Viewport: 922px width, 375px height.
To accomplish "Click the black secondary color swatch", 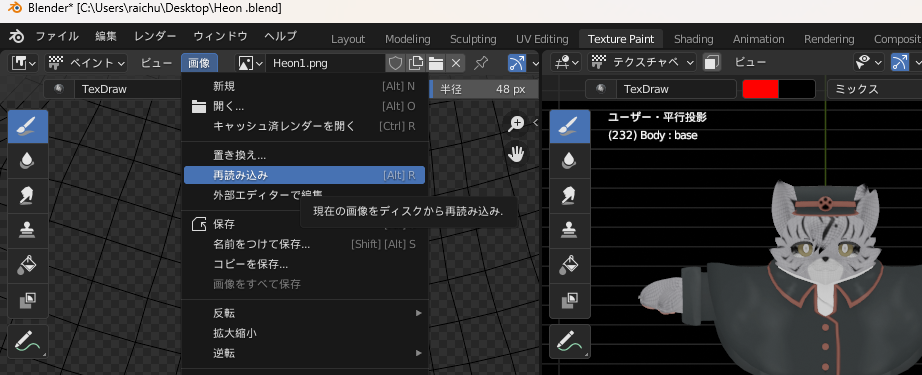I will [x=797, y=89].
